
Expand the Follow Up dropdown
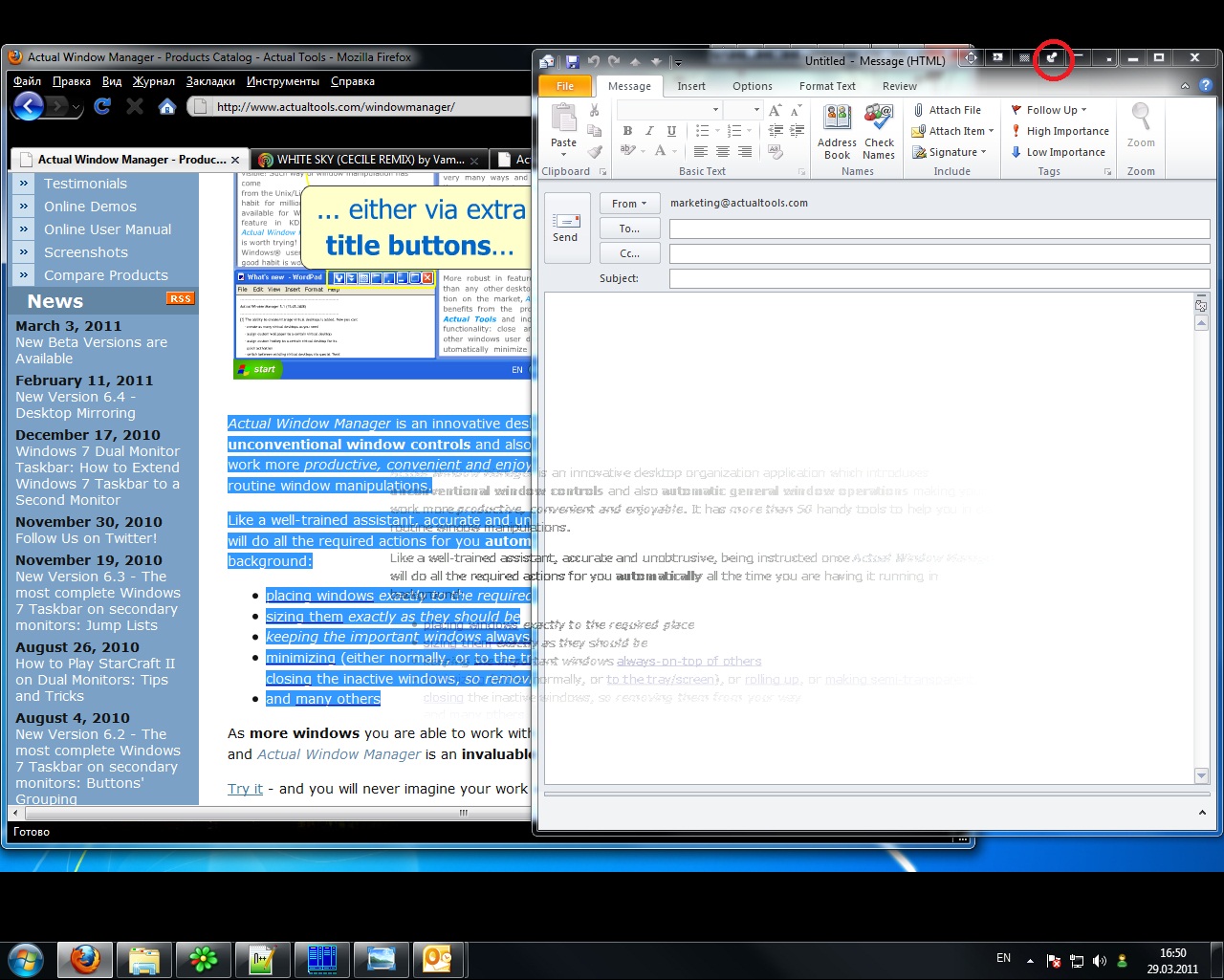point(1083,110)
